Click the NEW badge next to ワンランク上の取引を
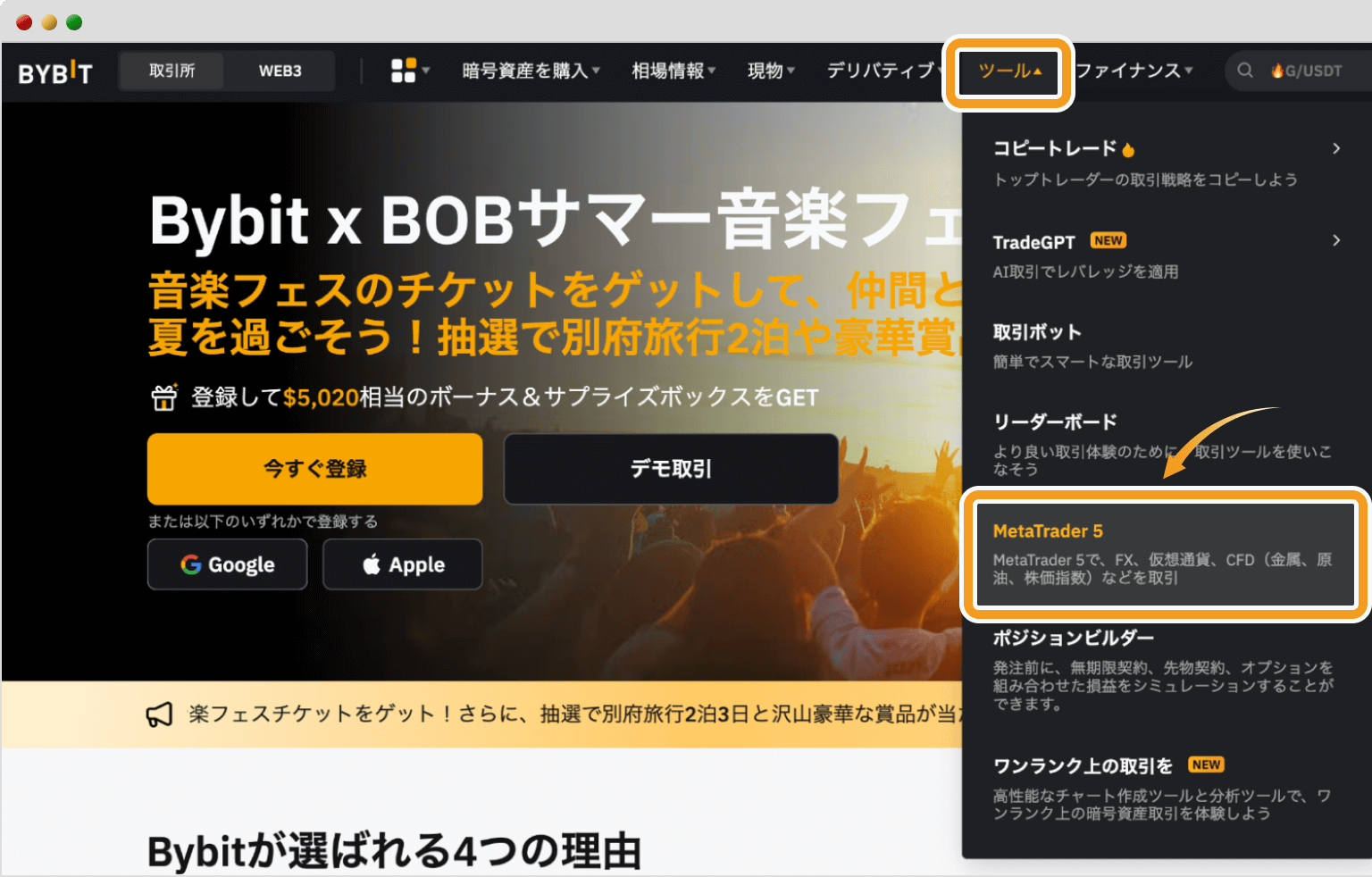1372x877 pixels. [x=1206, y=764]
